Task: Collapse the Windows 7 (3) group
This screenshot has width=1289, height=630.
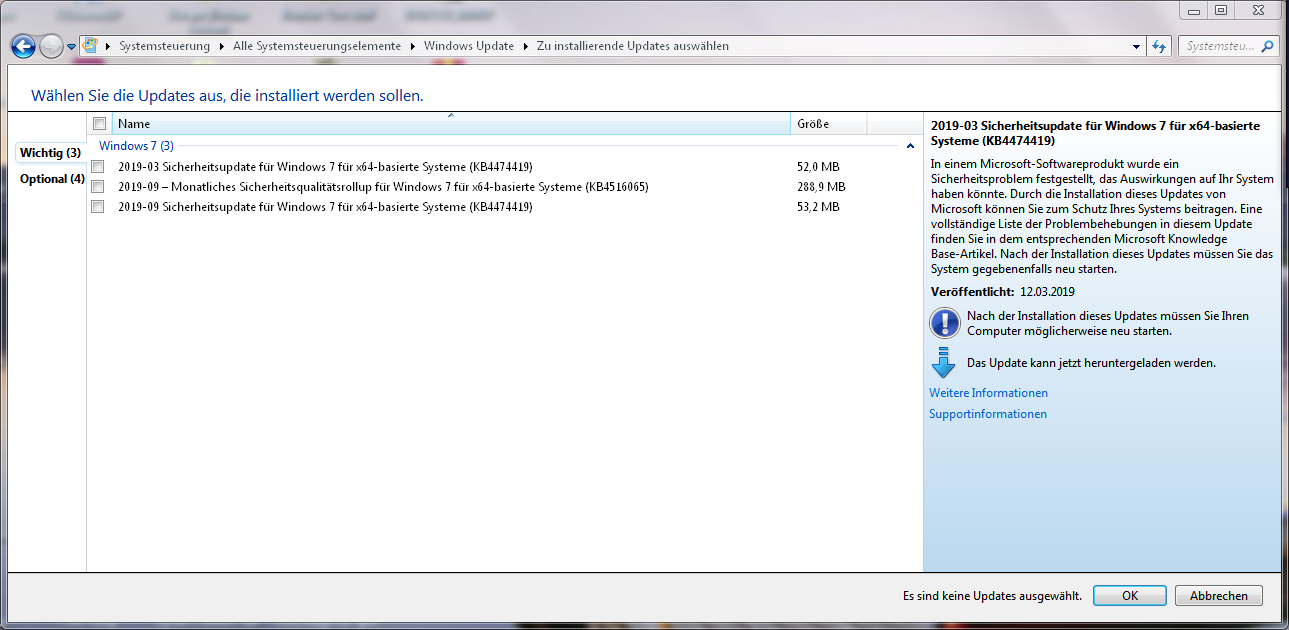Action: click(910, 146)
